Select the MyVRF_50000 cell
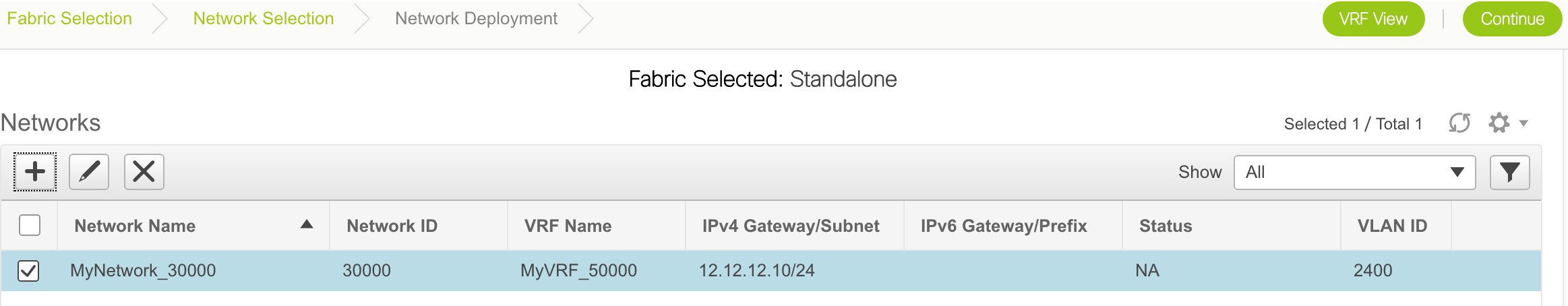Image resolution: width=1568 pixels, height=306 pixels. (x=578, y=271)
